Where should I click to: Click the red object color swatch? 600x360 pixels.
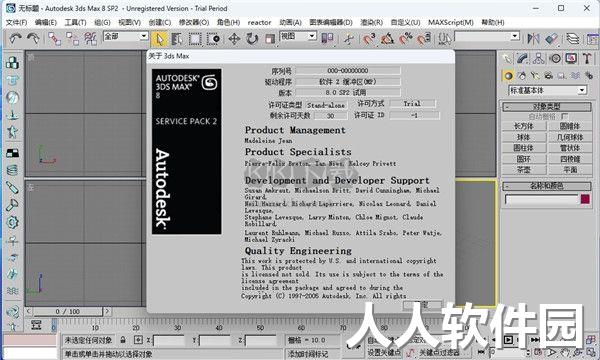[585, 199]
